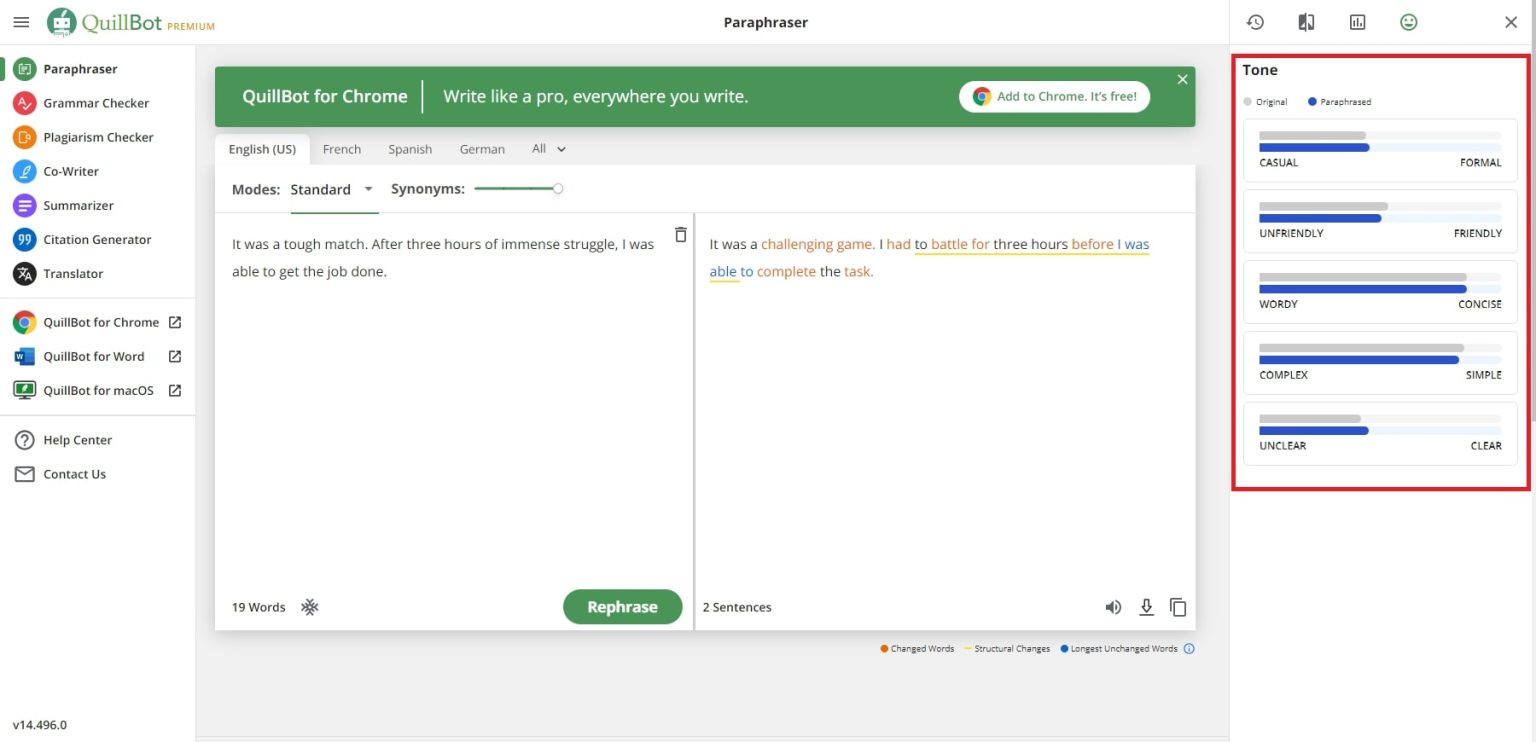The width and height of the screenshot is (1536, 742).
Task: Open the compare modes icon
Action: tap(1306, 22)
